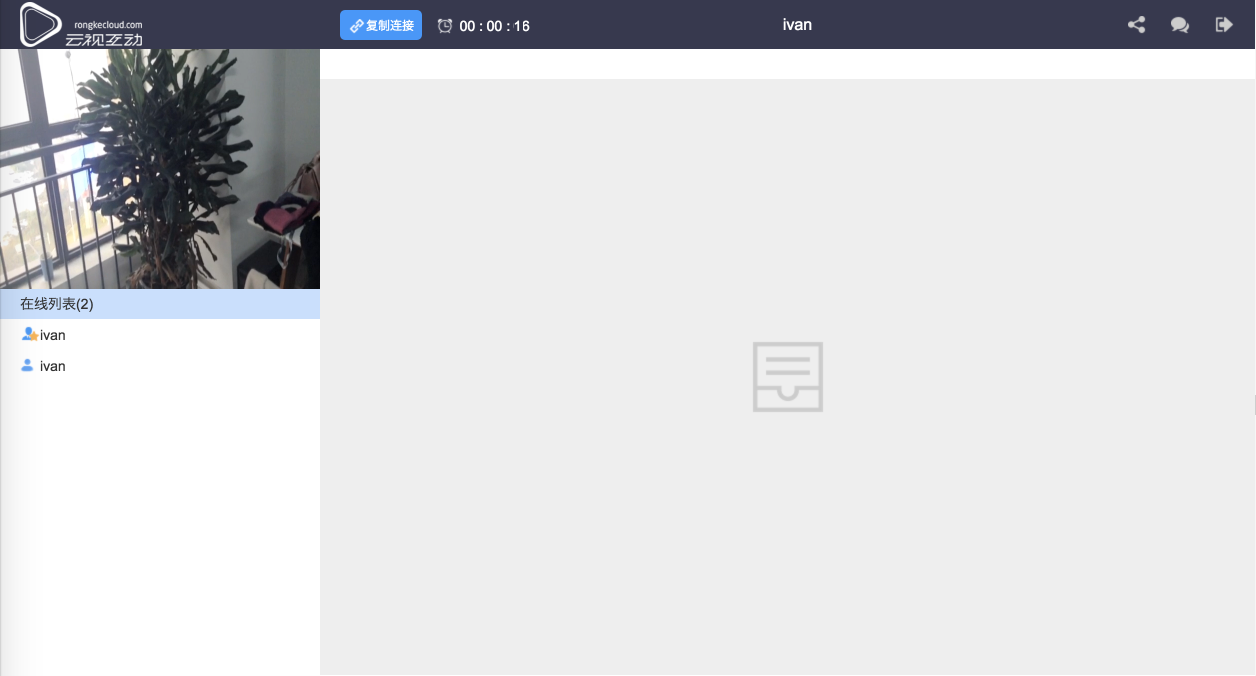
Task: Click the empty inbox placeholder icon
Action: click(788, 377)
